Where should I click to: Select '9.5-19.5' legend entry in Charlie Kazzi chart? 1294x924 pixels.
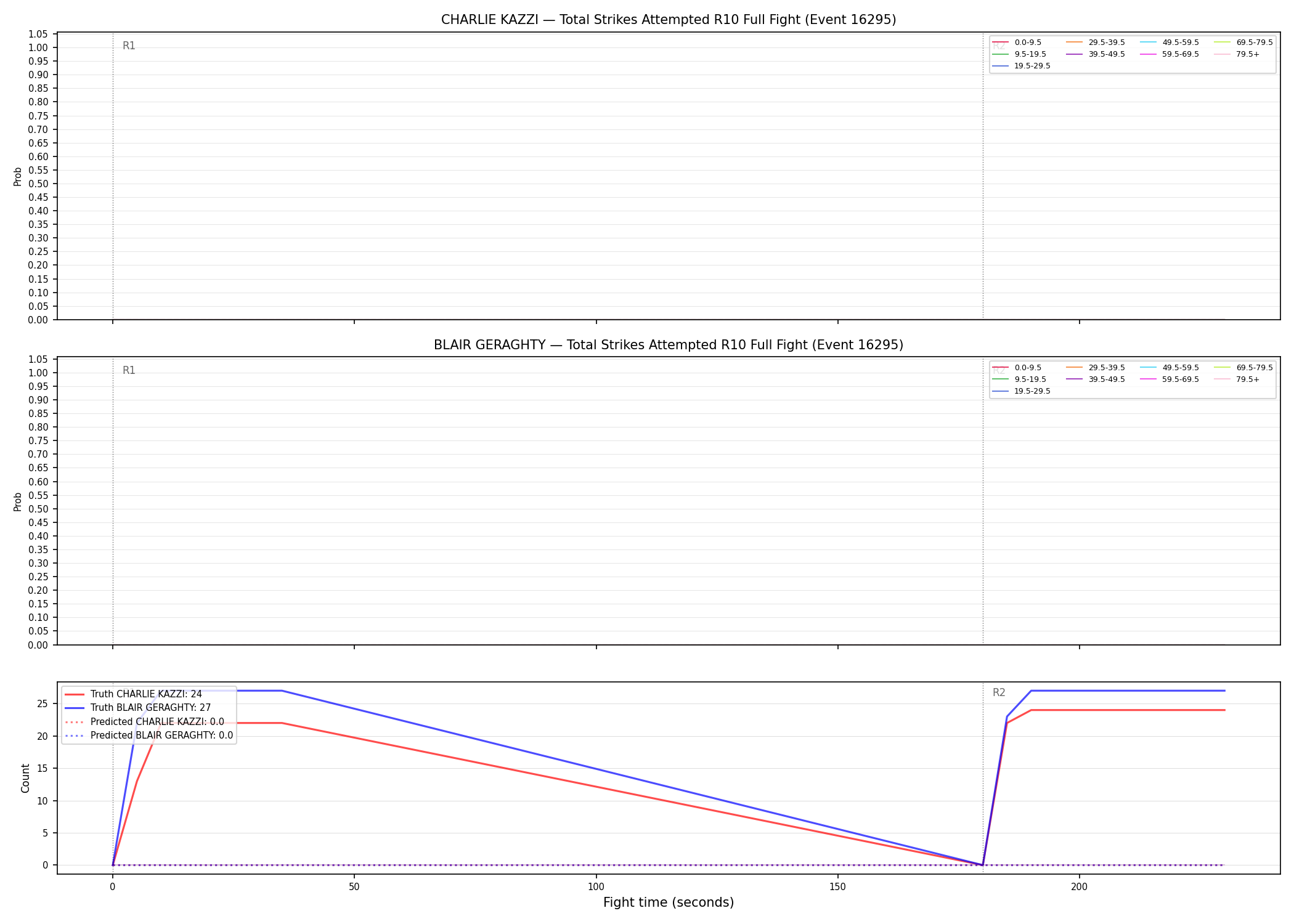(x=1019, y=54)
